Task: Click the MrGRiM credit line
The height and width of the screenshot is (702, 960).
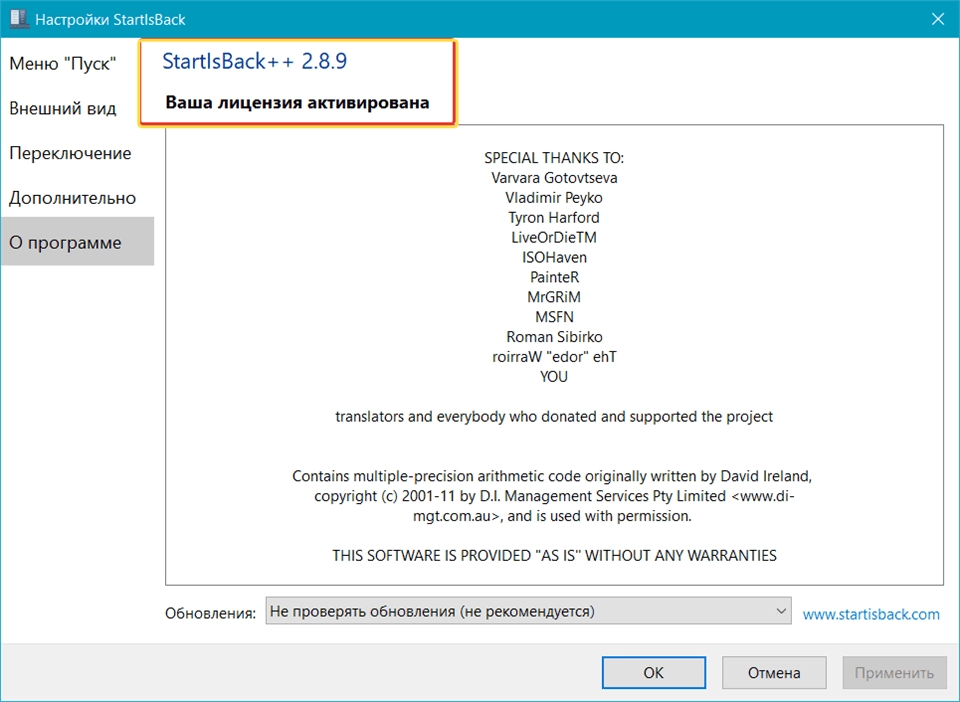Action: (554, 297)
